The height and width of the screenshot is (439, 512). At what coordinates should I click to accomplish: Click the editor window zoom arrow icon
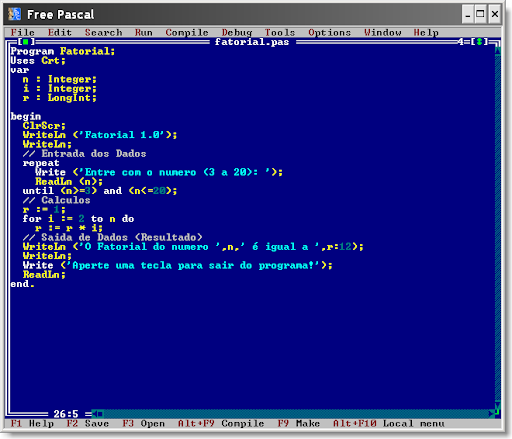[479, 42]
